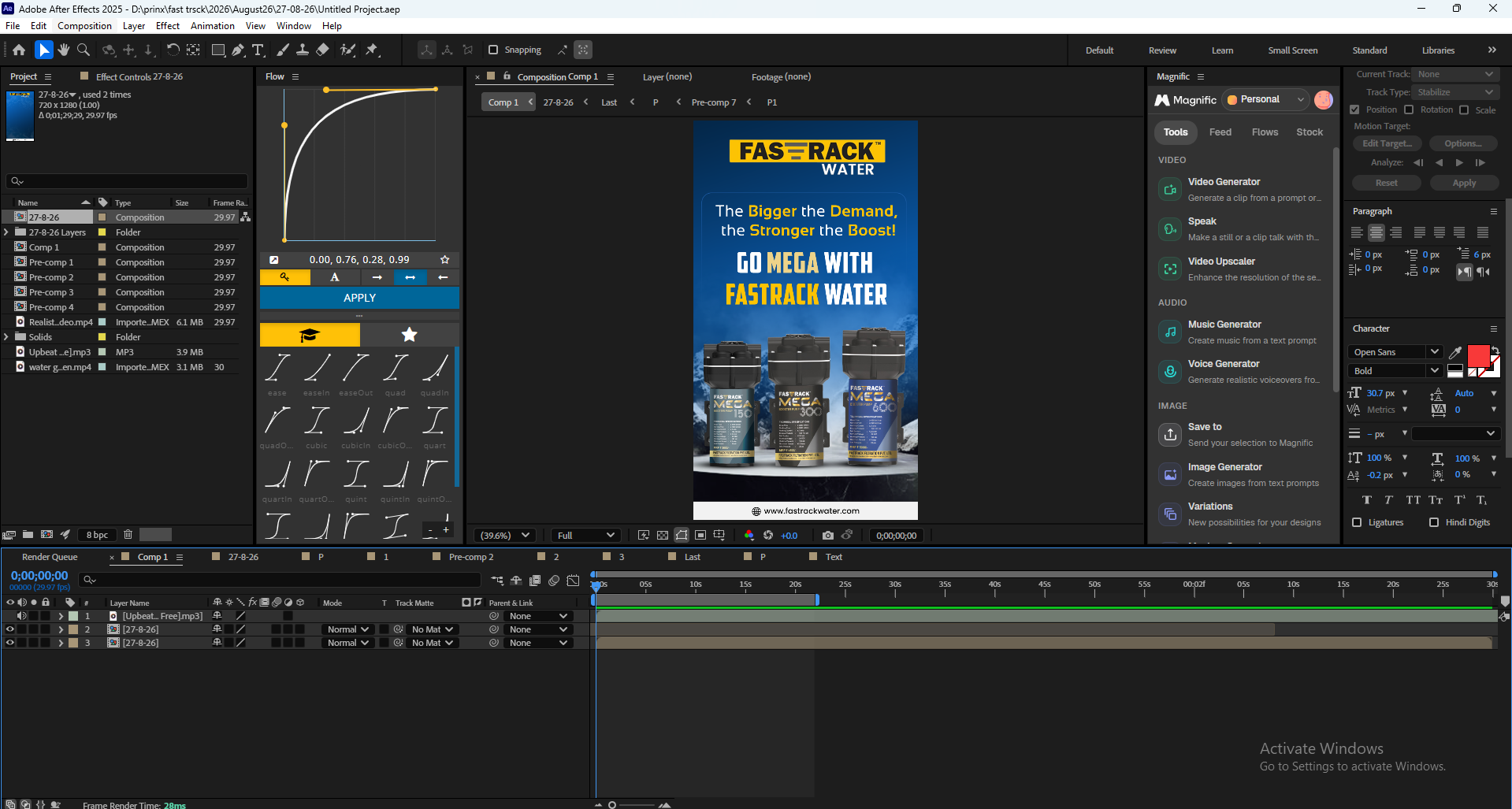This screenshot has height=809, width=1512.
Task: Hide layer 2 with its eye toggle
Action: click(x=10, y=629)
